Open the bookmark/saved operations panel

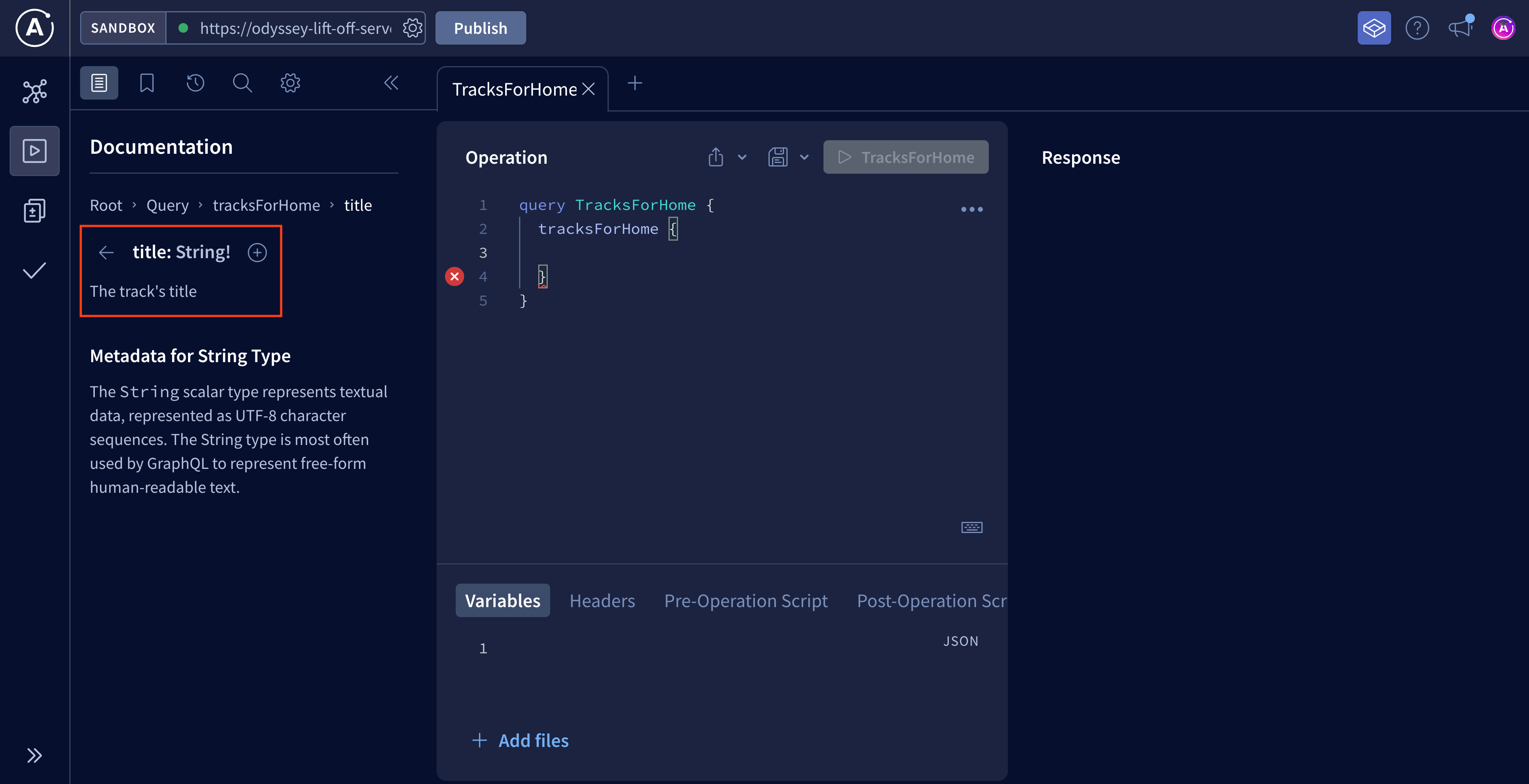(x=147, y=82)
